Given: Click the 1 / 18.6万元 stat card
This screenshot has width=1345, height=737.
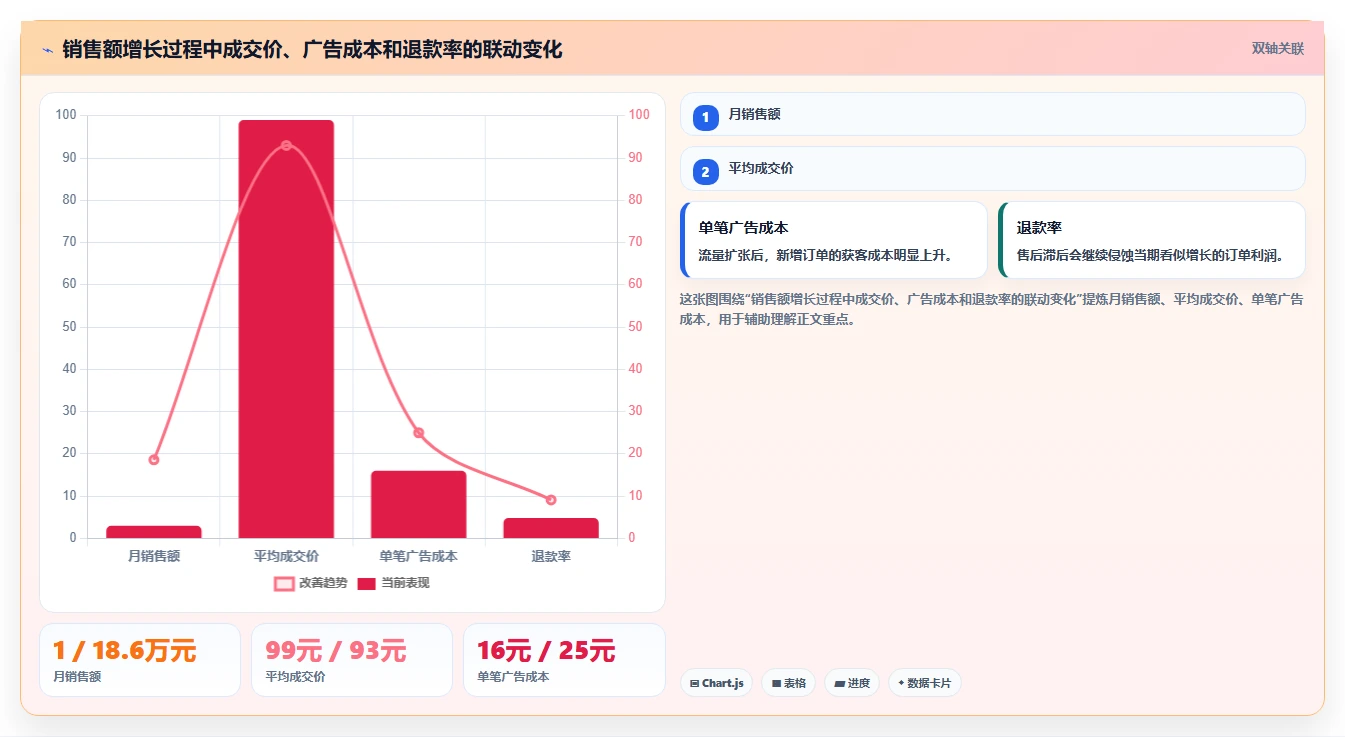Looking at the screenshot, I should 140,660.
